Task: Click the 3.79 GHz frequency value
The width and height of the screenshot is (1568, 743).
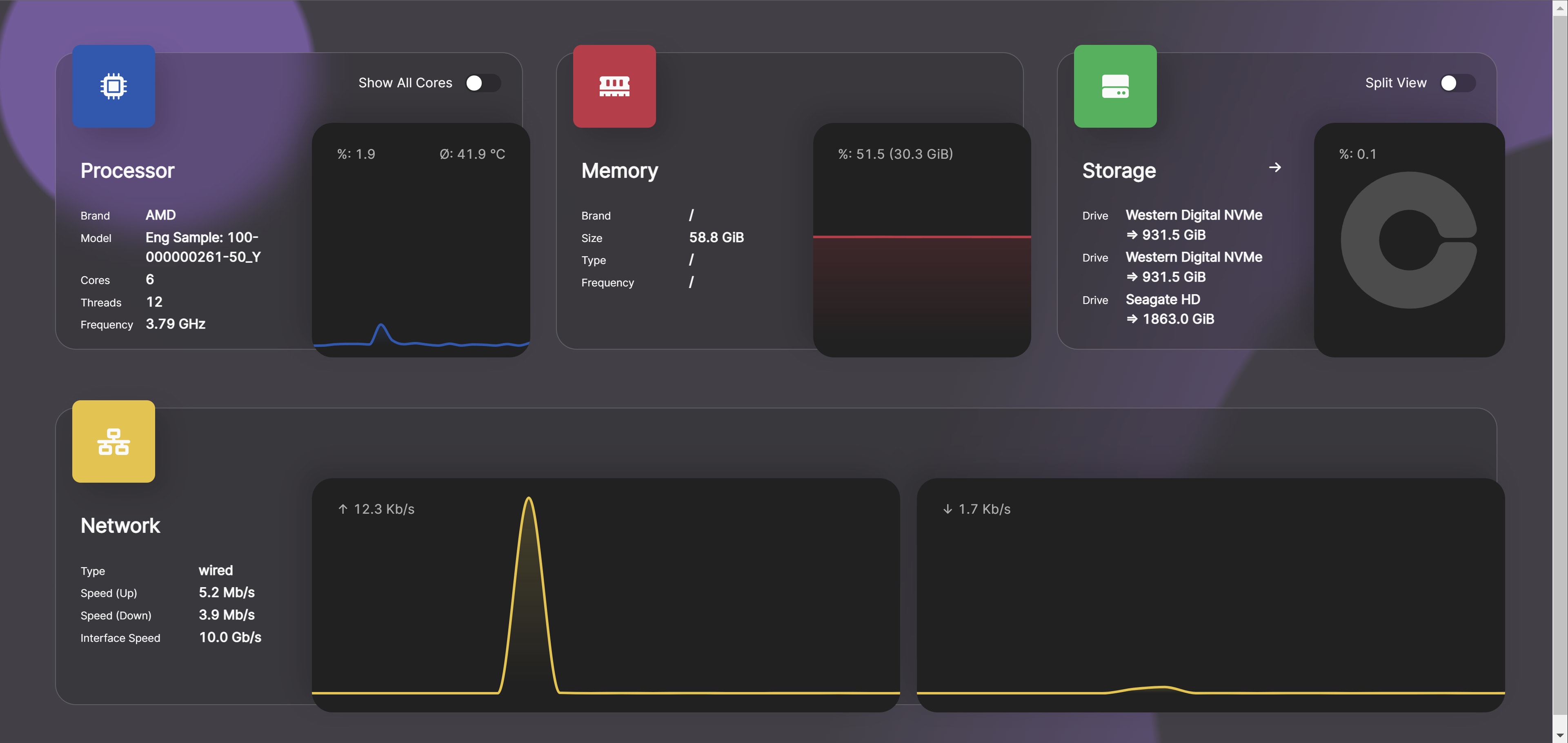Action: coord(175,324)
